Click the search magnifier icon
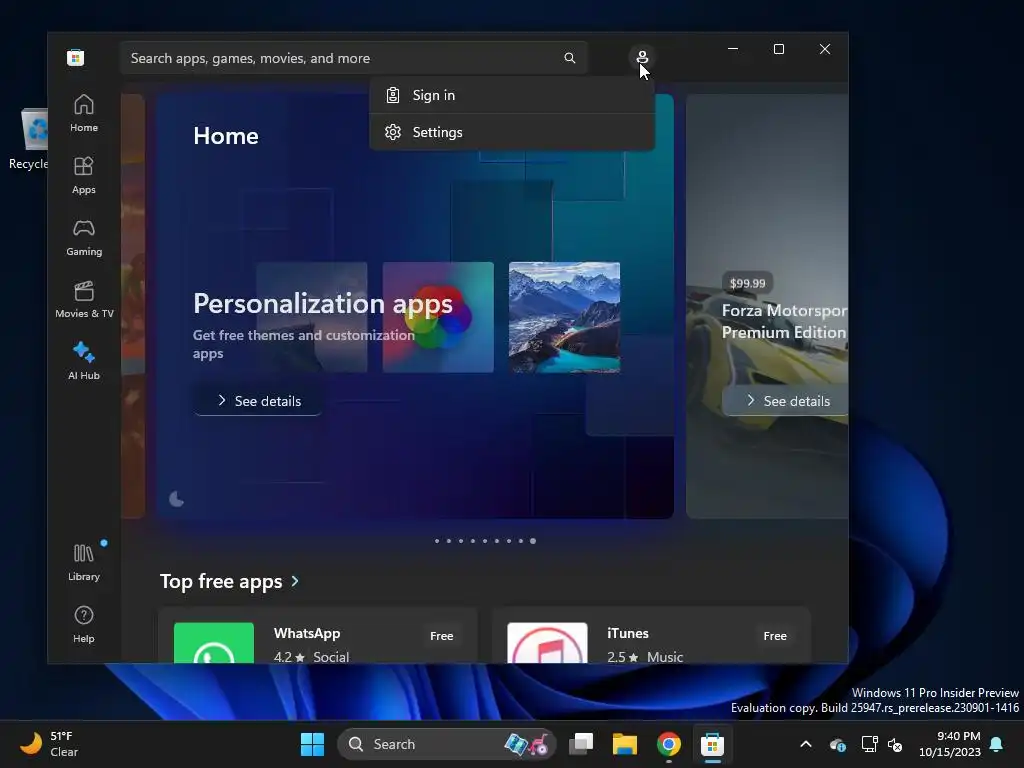Viewport: 1024px width, 768px height. (x=569, y=58)
